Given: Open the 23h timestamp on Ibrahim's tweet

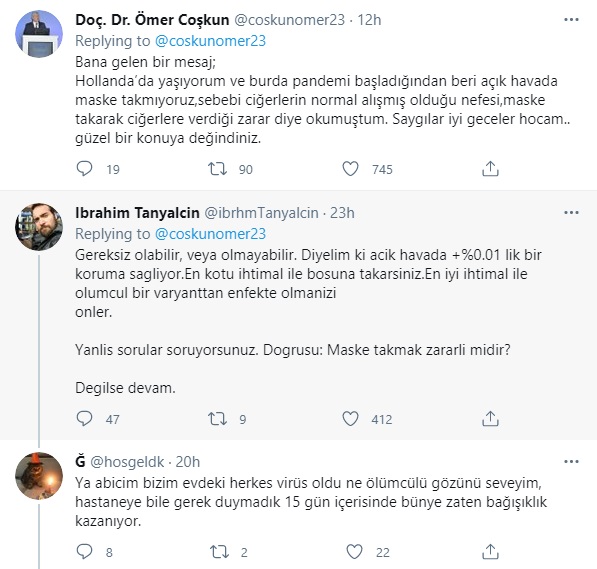Looking at the screenshot, I should click(x=342, y=213).
